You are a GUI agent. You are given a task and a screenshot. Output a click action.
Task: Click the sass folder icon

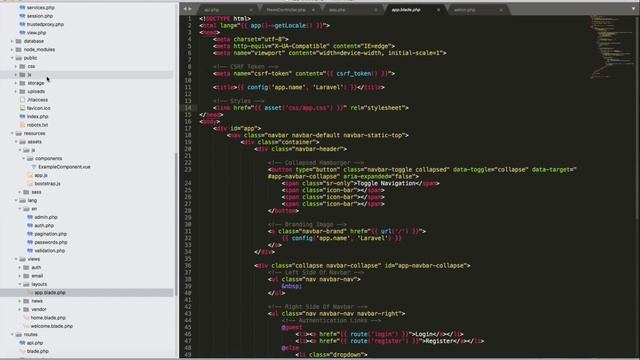click(x=26, y=192)
